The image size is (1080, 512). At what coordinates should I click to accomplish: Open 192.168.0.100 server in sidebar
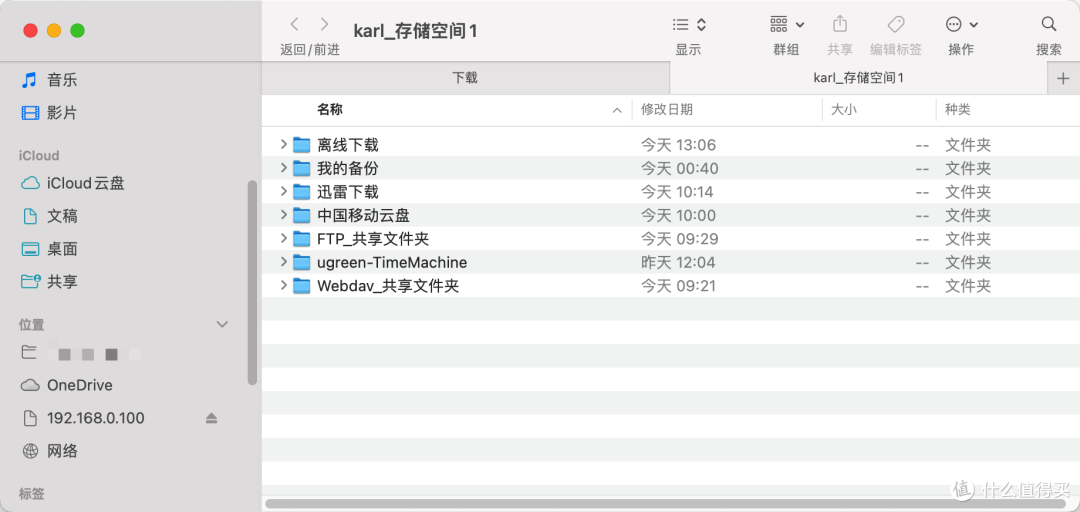click(x=96, y=418)
